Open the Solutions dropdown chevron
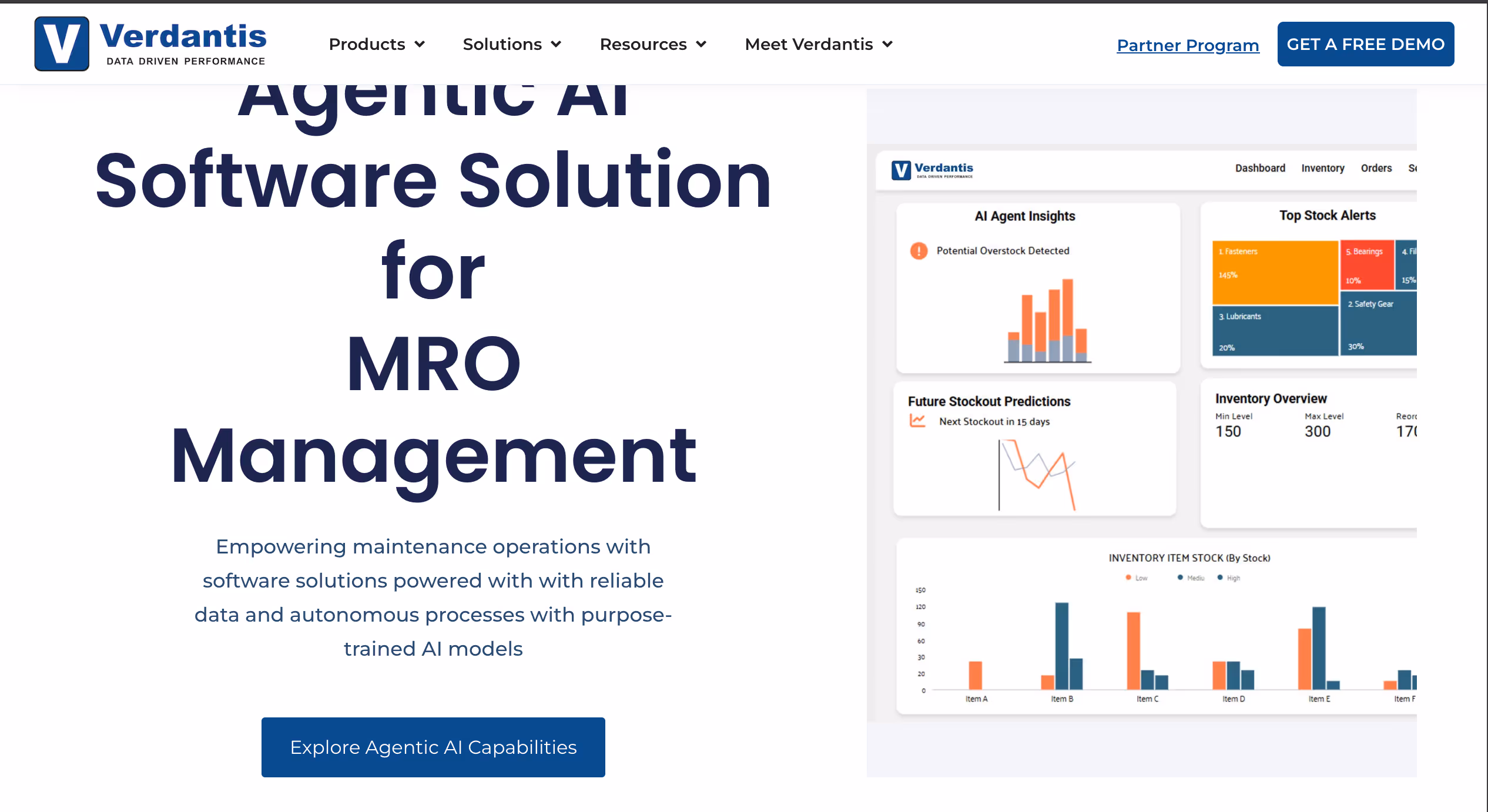The image size is (1488, 812). 556,44
